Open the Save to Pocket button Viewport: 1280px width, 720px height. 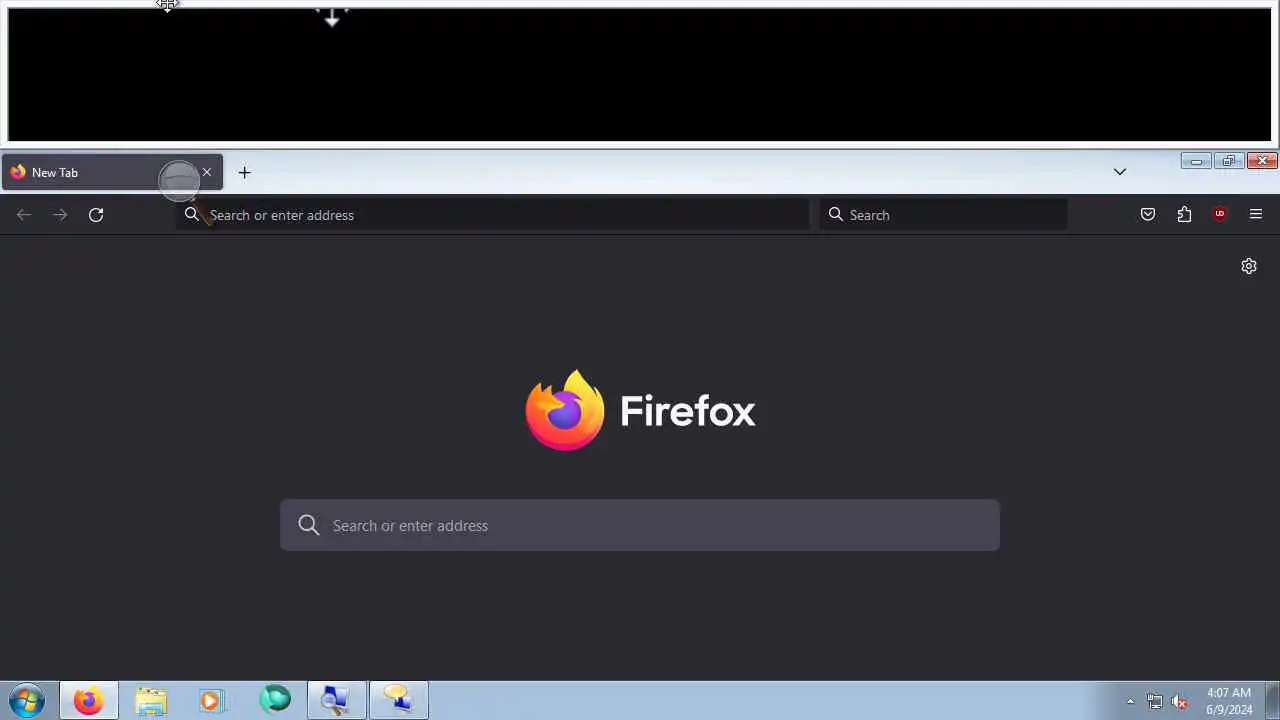1148,214
